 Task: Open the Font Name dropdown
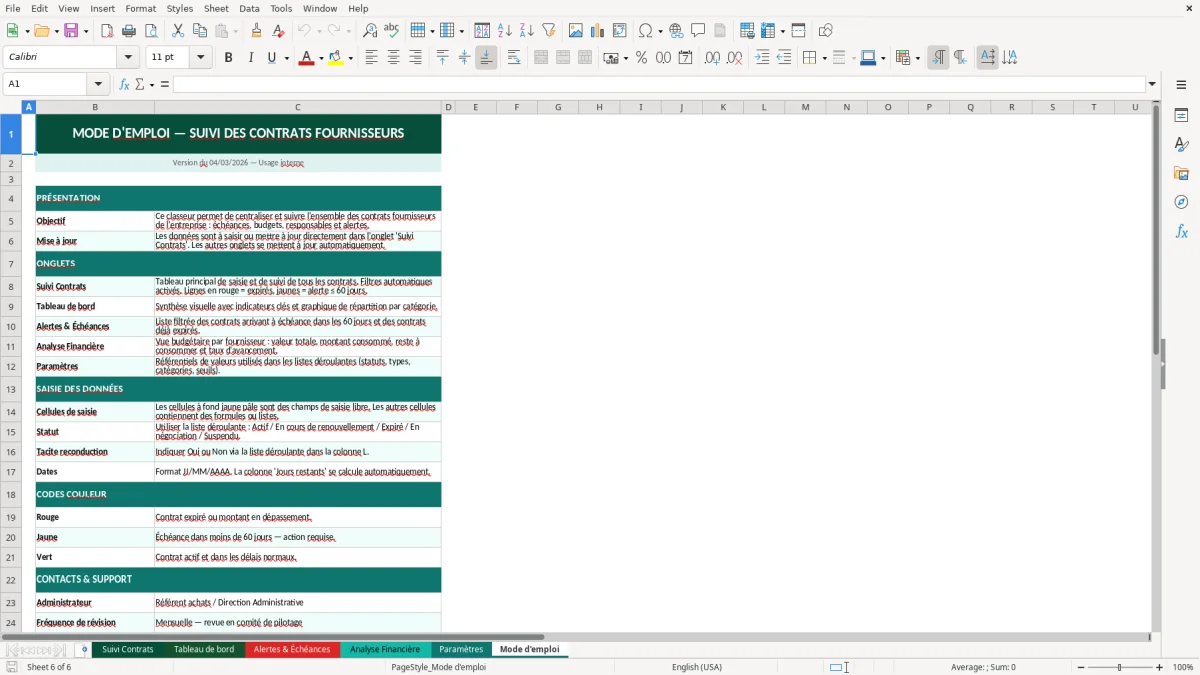[x=130, y=58]
